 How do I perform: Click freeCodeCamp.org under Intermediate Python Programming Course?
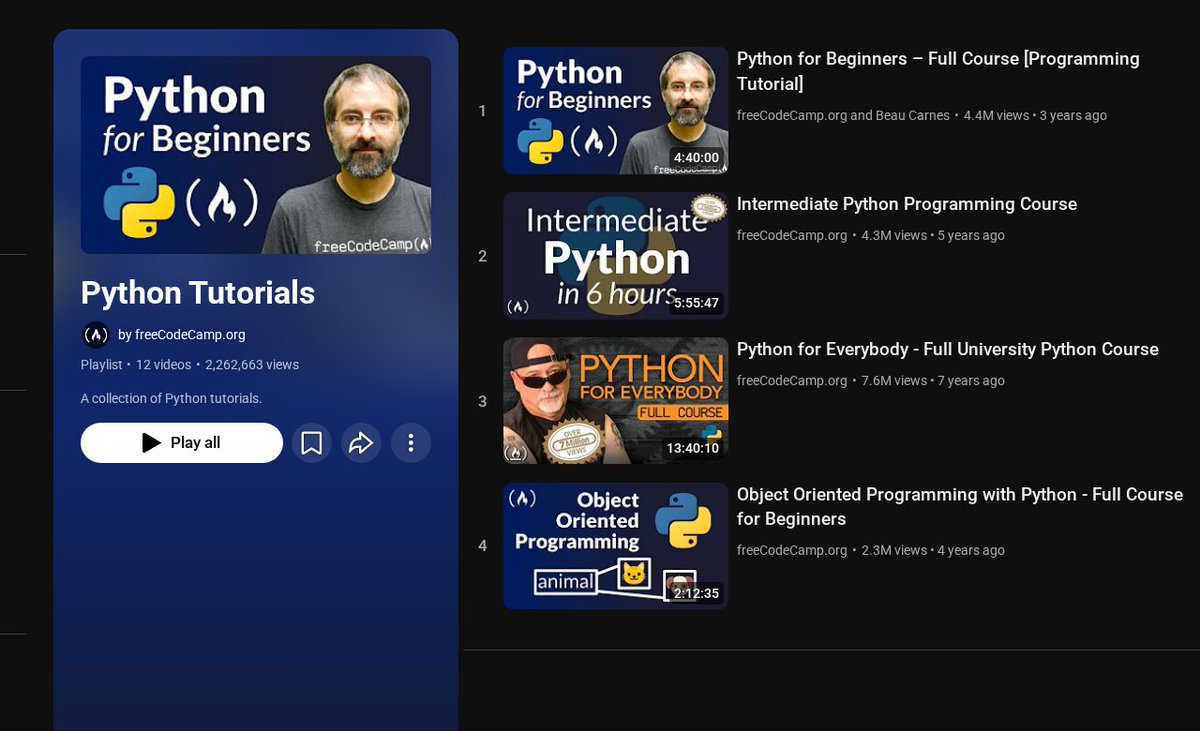point(792,235)
